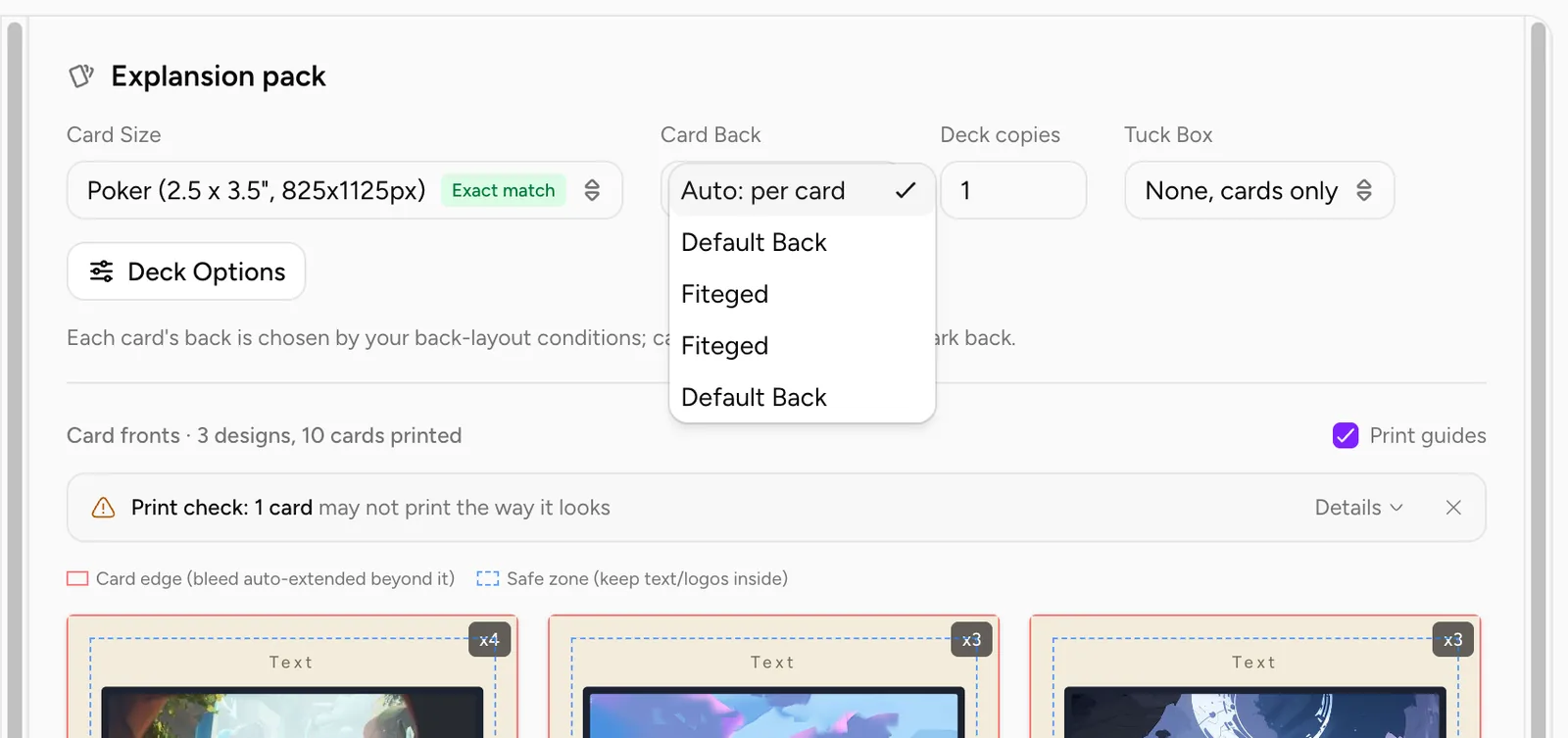
Task: Click the Card Size up-down chevrons icon
Action: [592, 190]
